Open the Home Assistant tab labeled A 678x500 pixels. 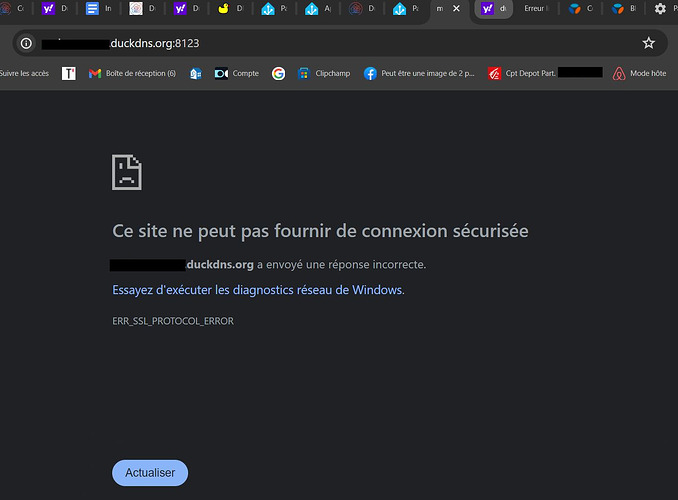pos(318,8)
